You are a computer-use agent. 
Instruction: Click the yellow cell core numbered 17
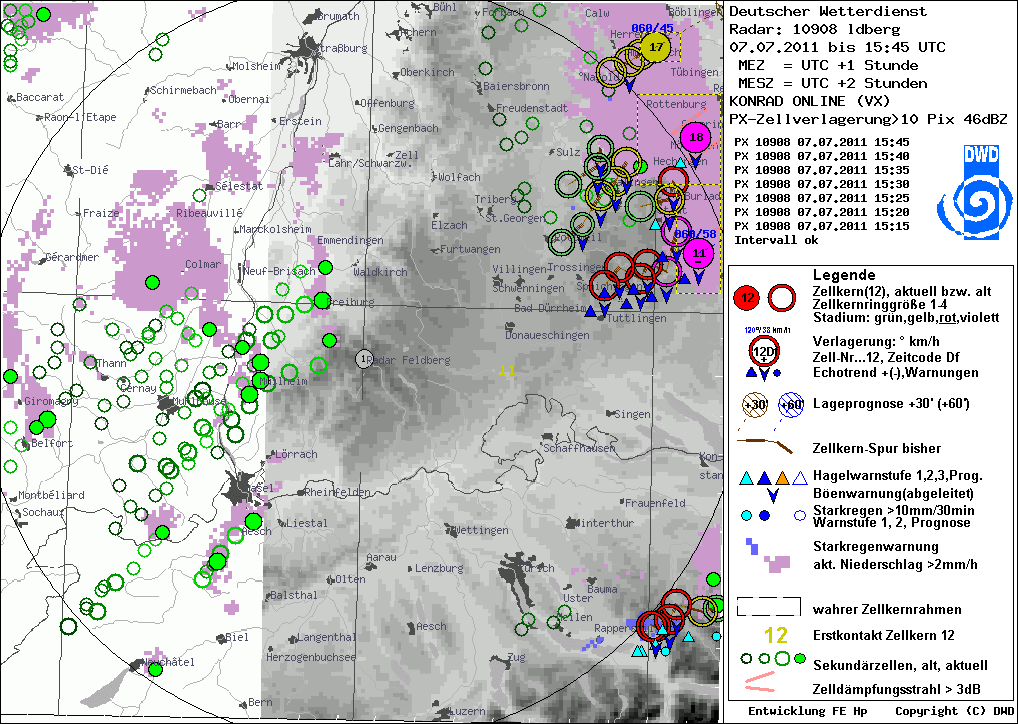(656, 47)
